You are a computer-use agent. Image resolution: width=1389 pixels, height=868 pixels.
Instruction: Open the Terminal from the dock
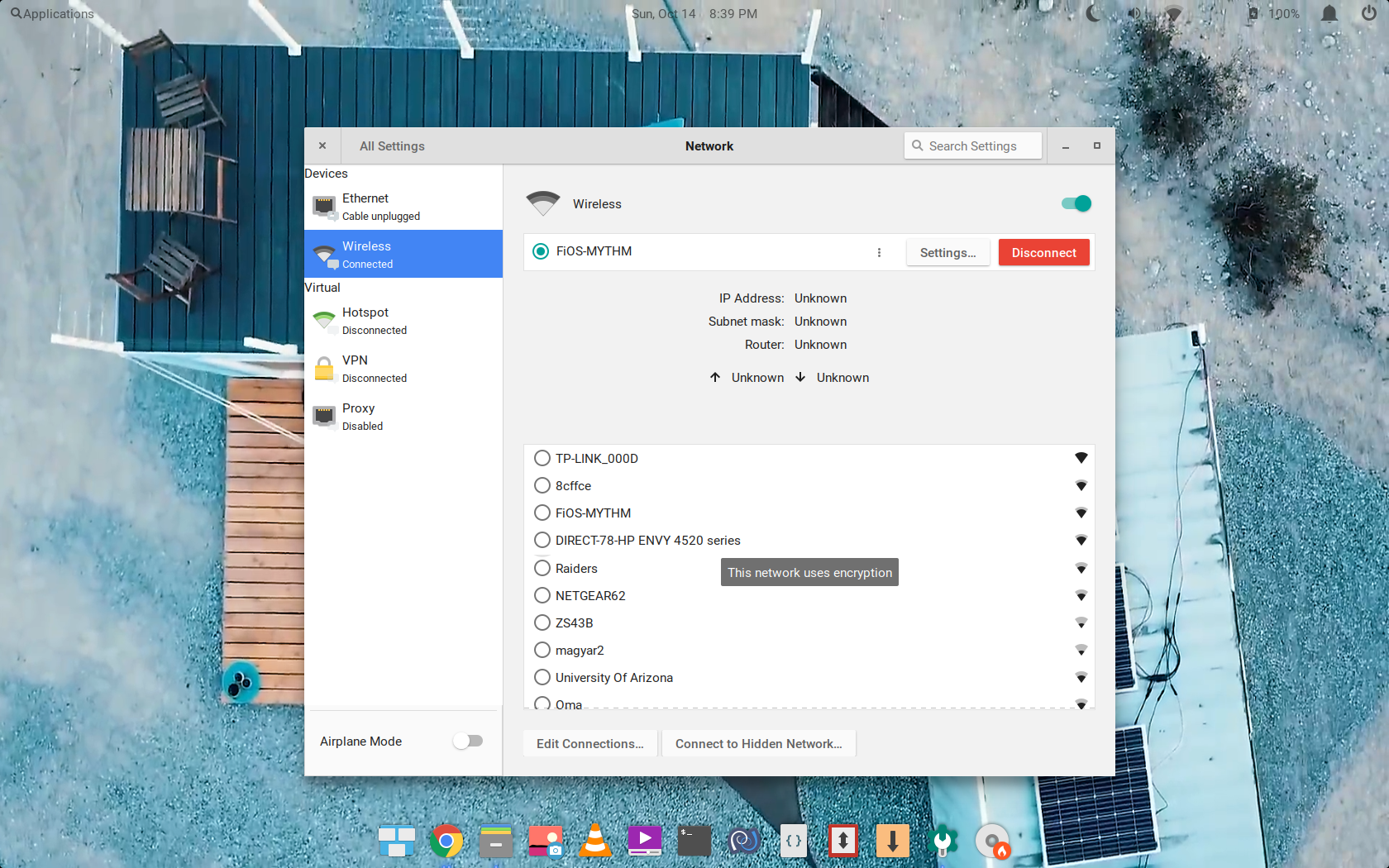coord(694,842)
